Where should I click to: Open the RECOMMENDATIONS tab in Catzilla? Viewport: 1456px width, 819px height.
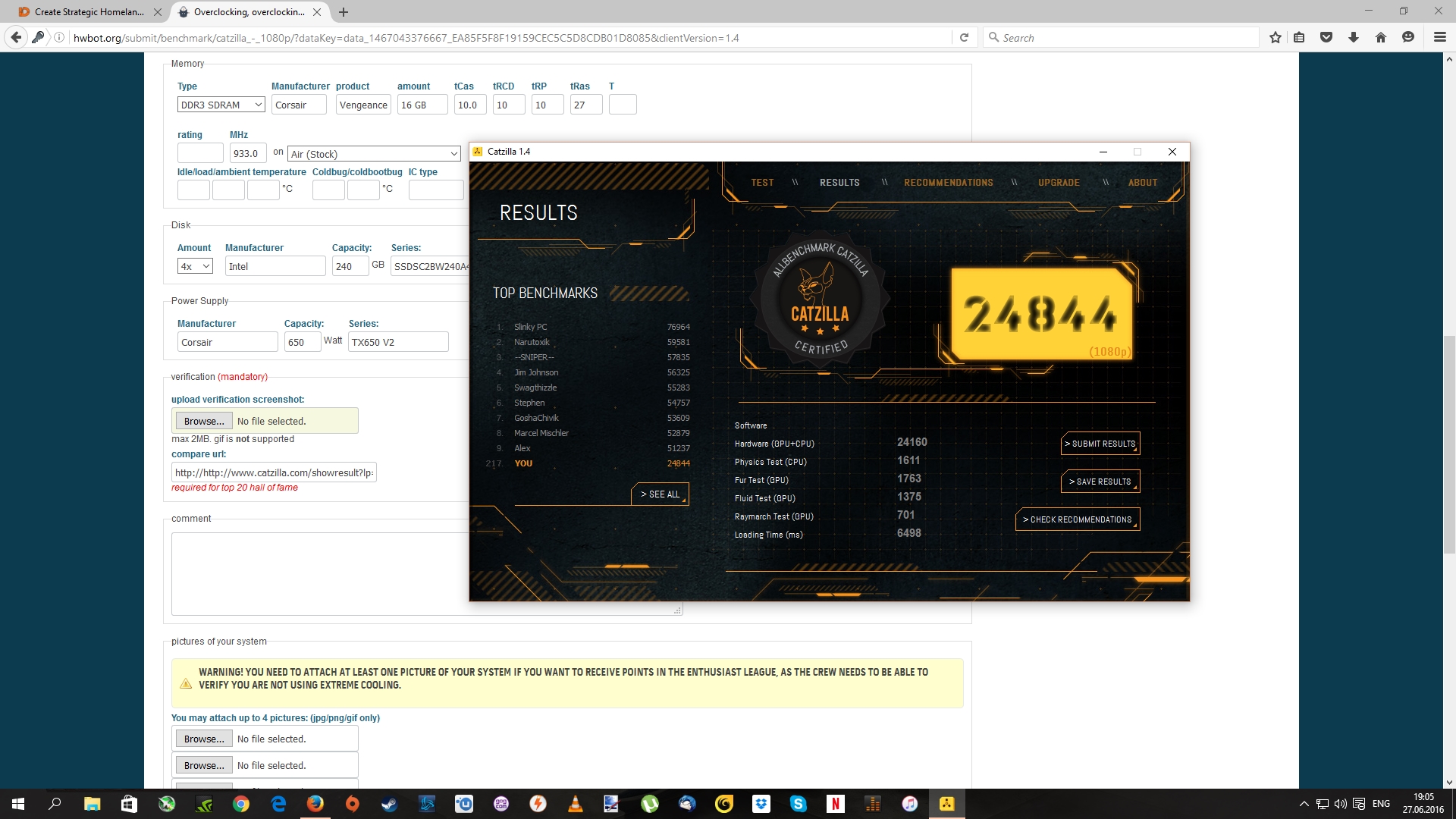click(x=948, y=183)
